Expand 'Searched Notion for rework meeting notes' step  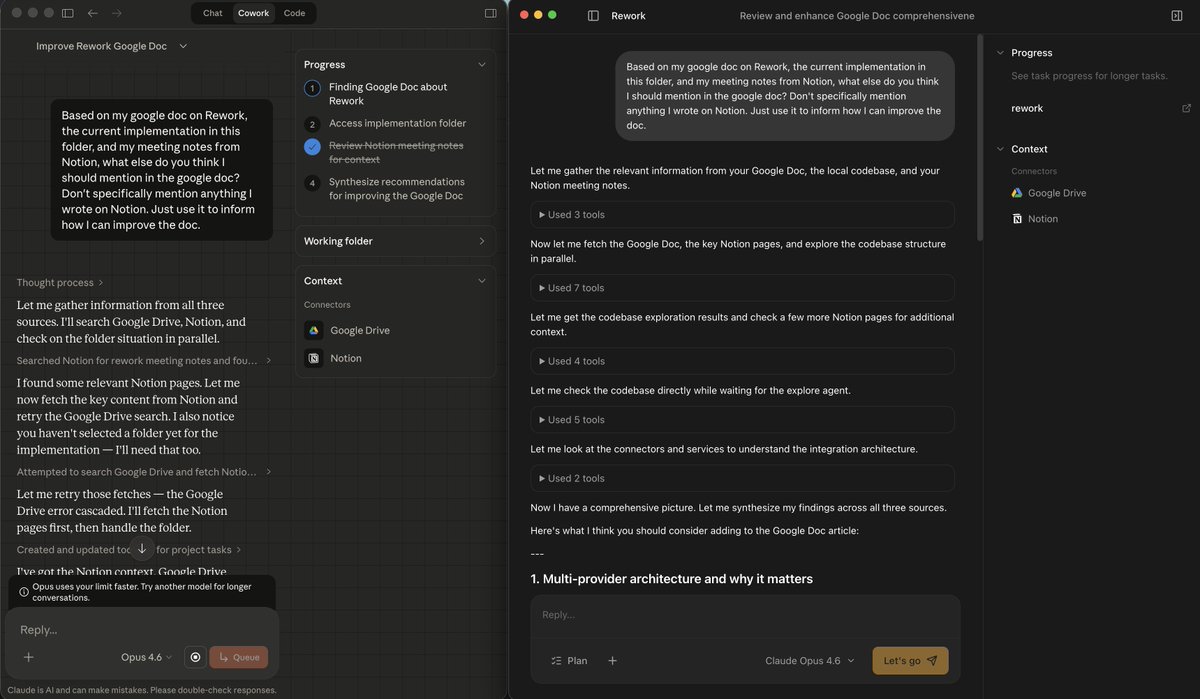click(144, 360)
